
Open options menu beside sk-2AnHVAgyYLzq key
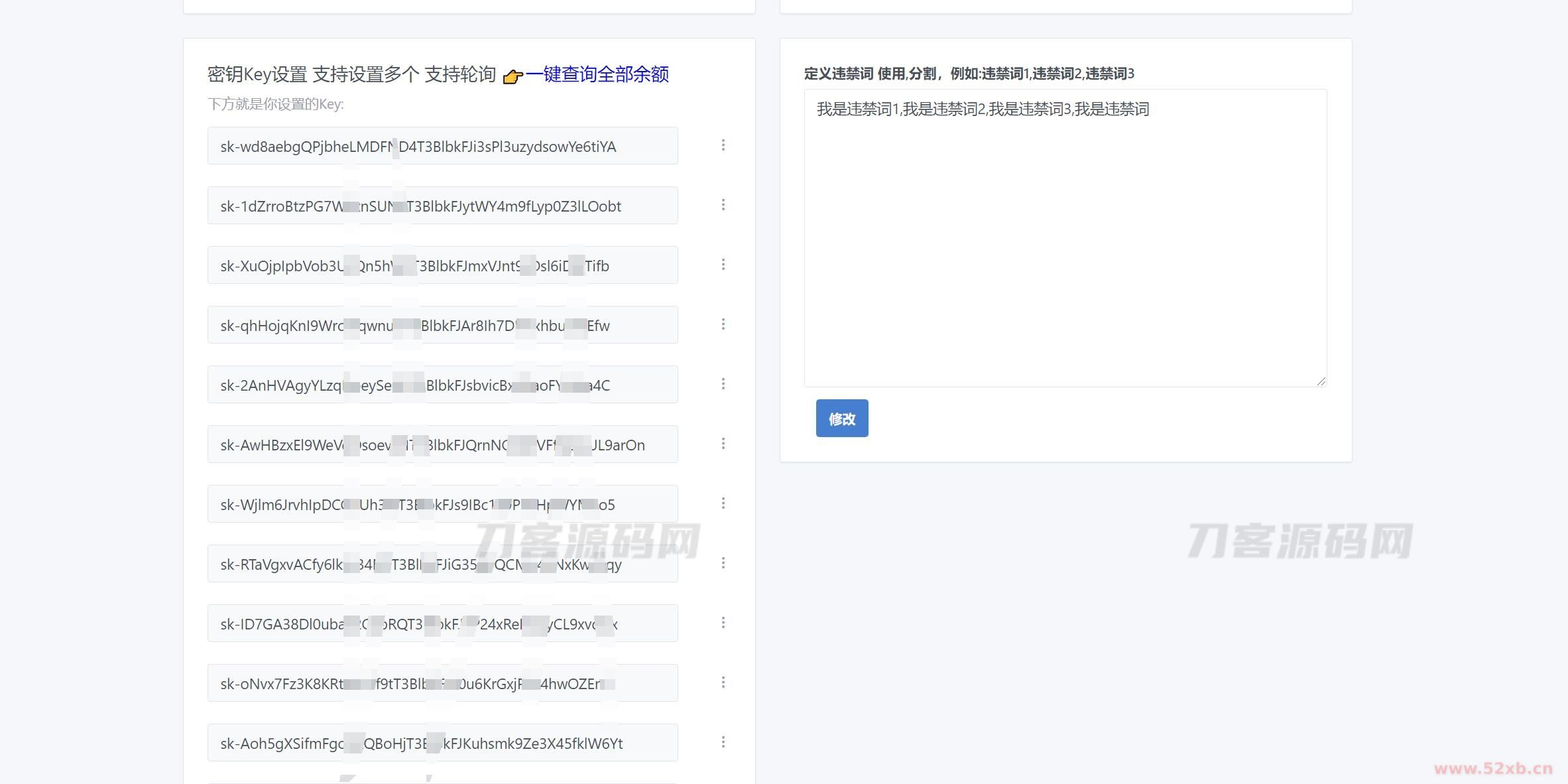tap(723, 384)
